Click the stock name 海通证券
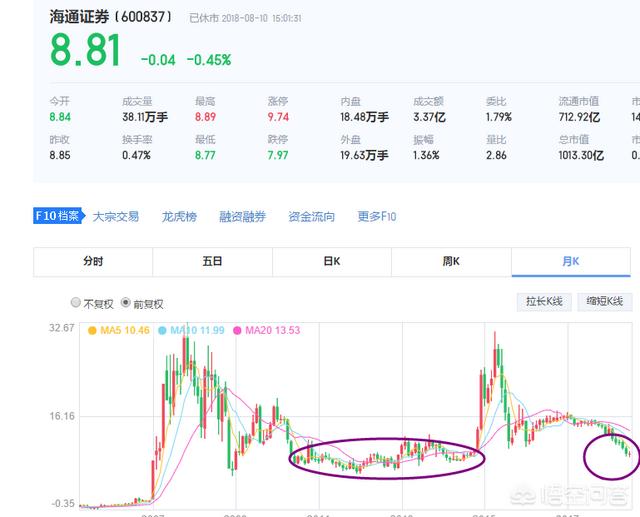The image size is (640, 517). tap(80, 17)
